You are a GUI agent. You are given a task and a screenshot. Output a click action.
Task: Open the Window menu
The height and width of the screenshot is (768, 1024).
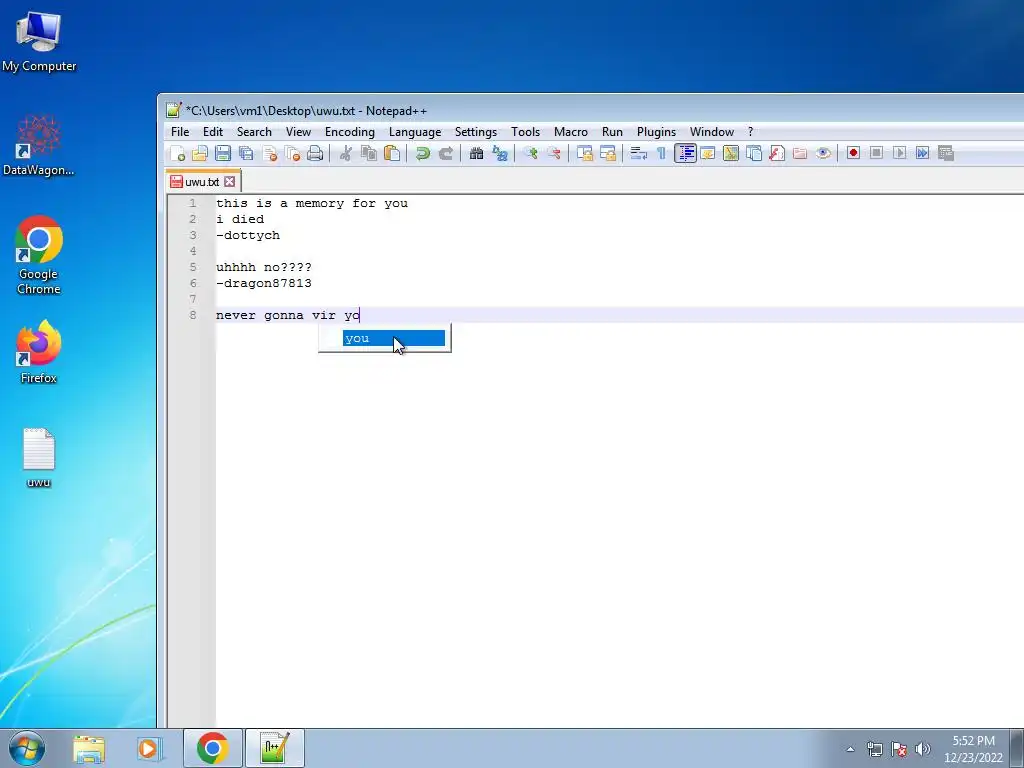click(x=712, y=132)
